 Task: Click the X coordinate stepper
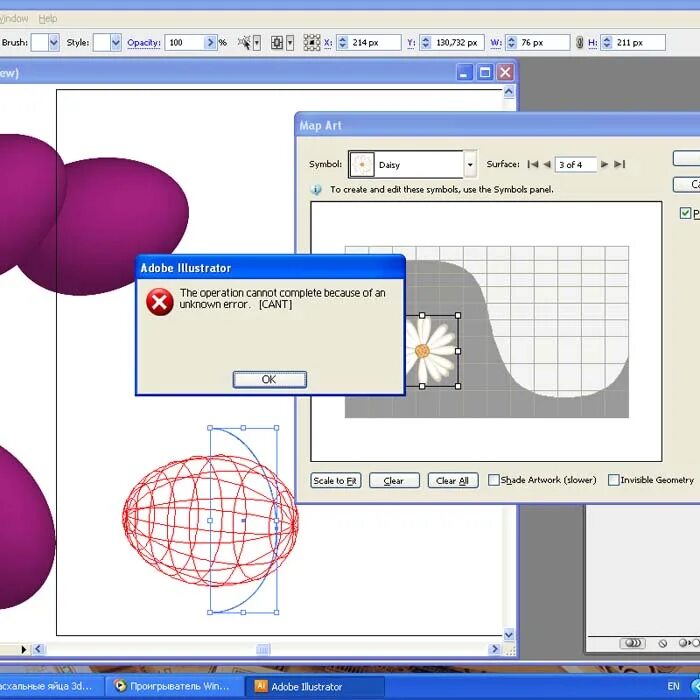coord(342,43)
